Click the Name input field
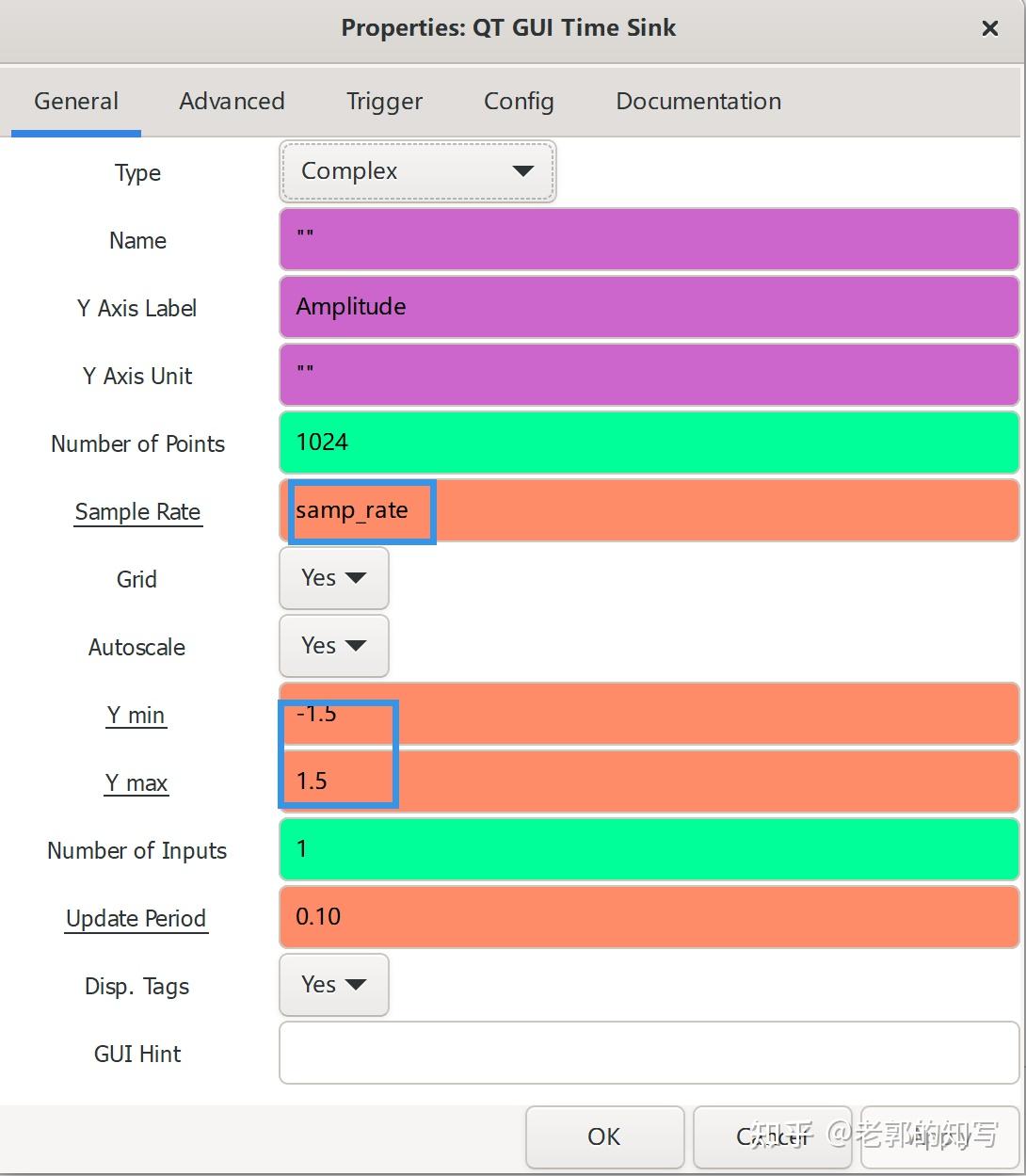Screen dimensions: 1026x1176 click(x=649, y=239)
